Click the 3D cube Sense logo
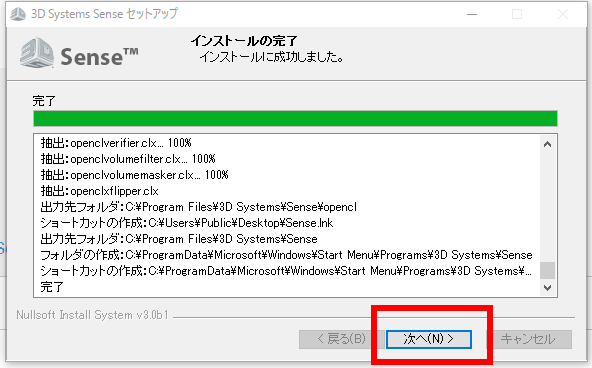Image resolution: width=592 pixels, height=368 pixels. coord(37,53)
